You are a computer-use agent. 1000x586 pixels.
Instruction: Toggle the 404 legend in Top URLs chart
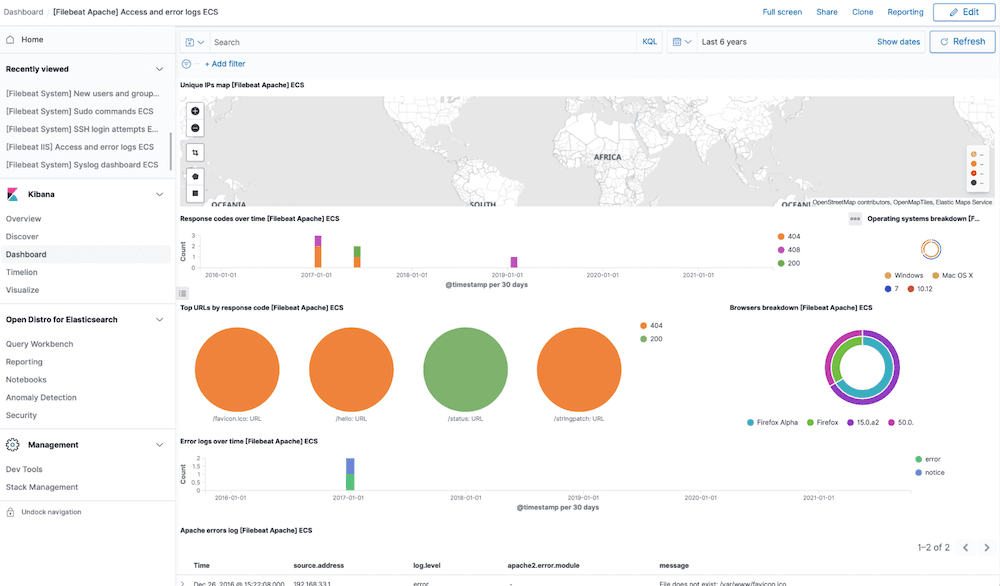point(652,324)
